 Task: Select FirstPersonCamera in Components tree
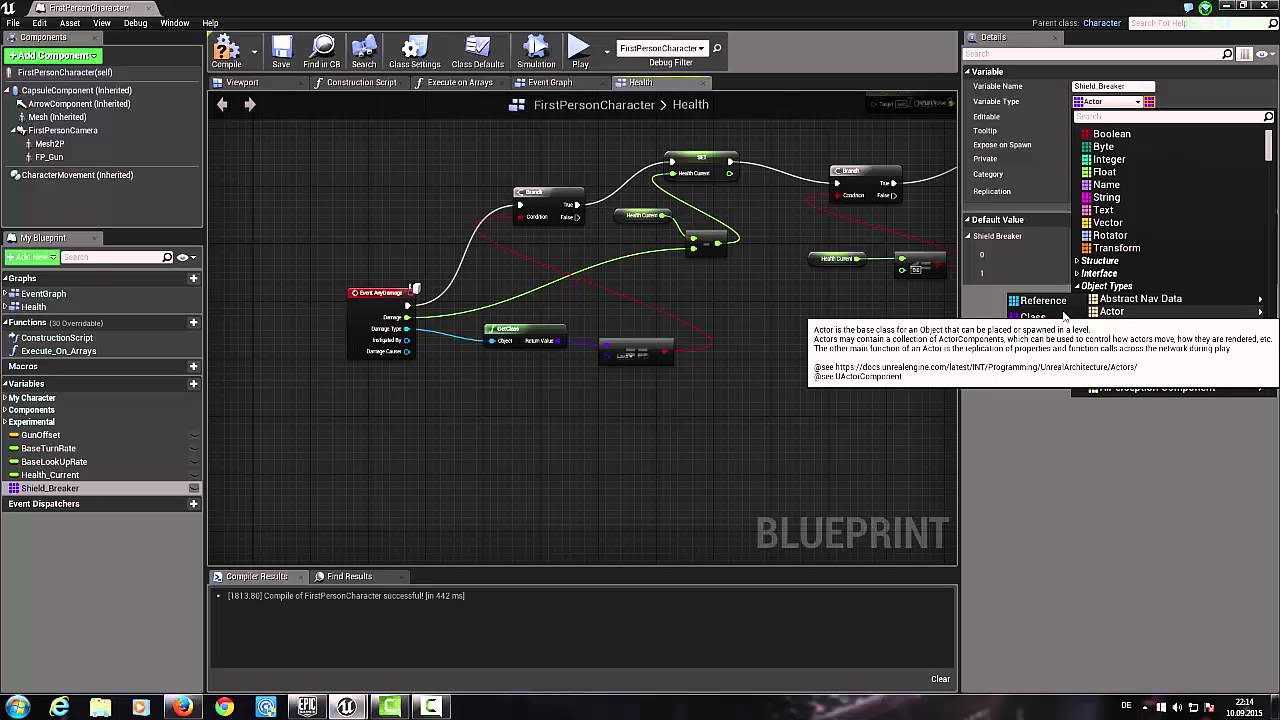pyautogui.click(x=62, y=131)
